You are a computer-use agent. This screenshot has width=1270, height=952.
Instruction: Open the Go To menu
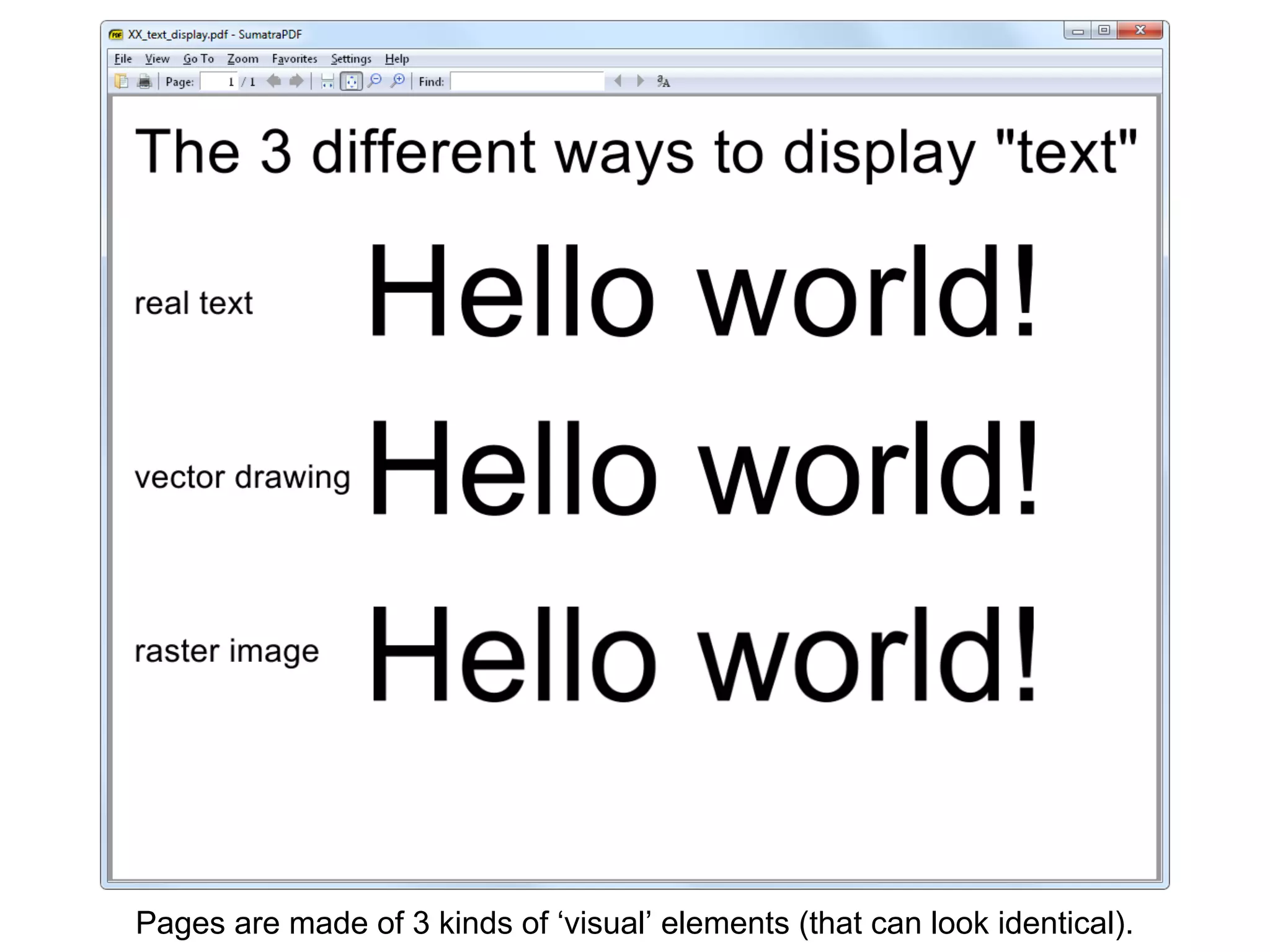(198, 59)
